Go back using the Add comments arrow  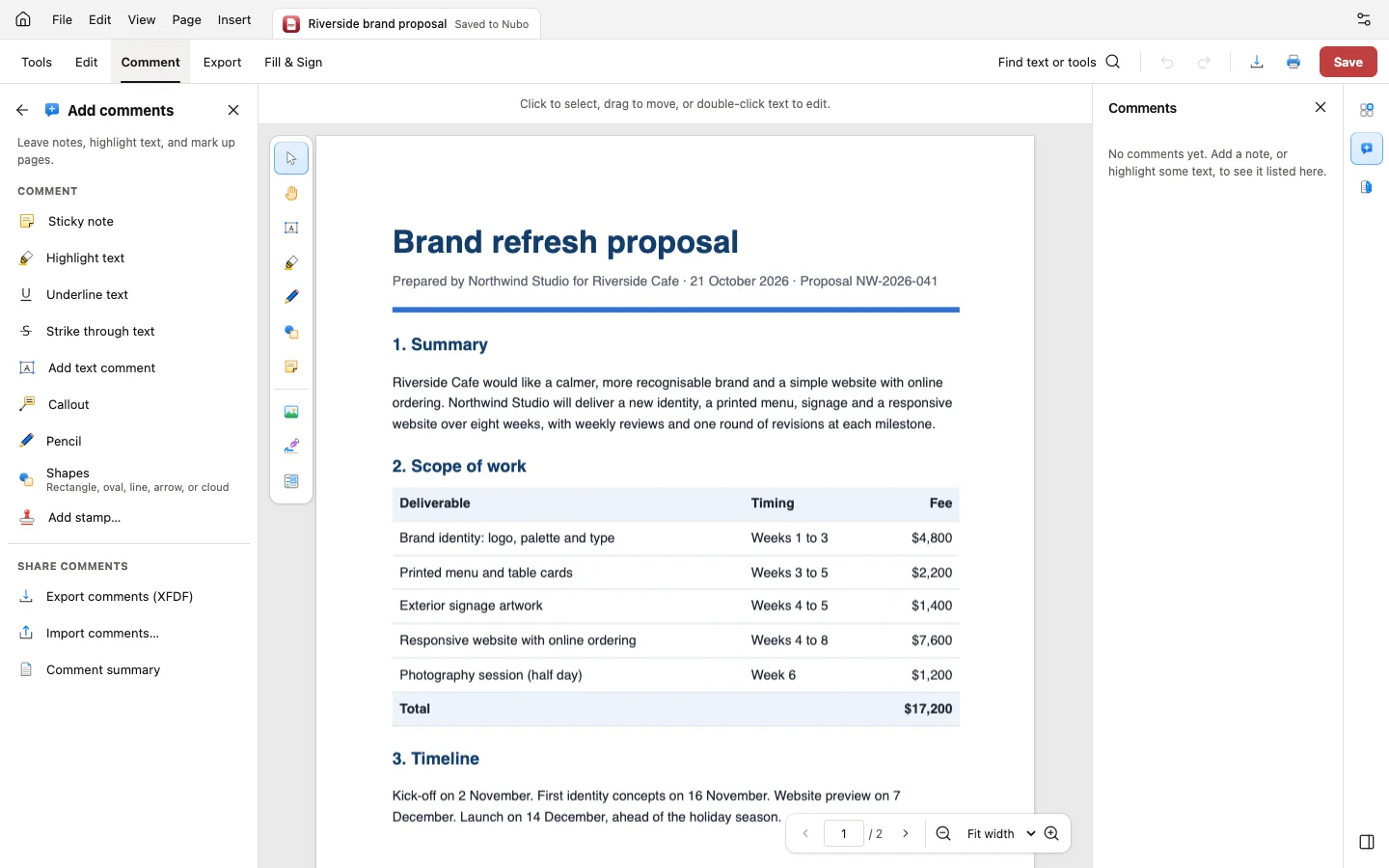(x=22, y=110)
